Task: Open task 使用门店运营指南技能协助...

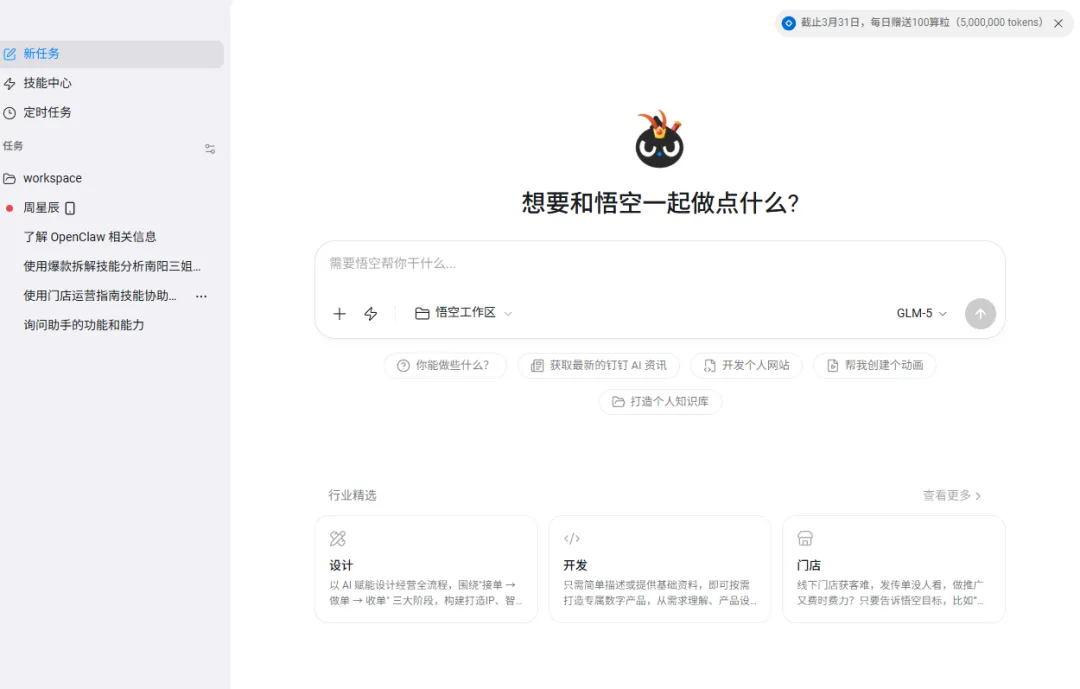Action: 100,296
